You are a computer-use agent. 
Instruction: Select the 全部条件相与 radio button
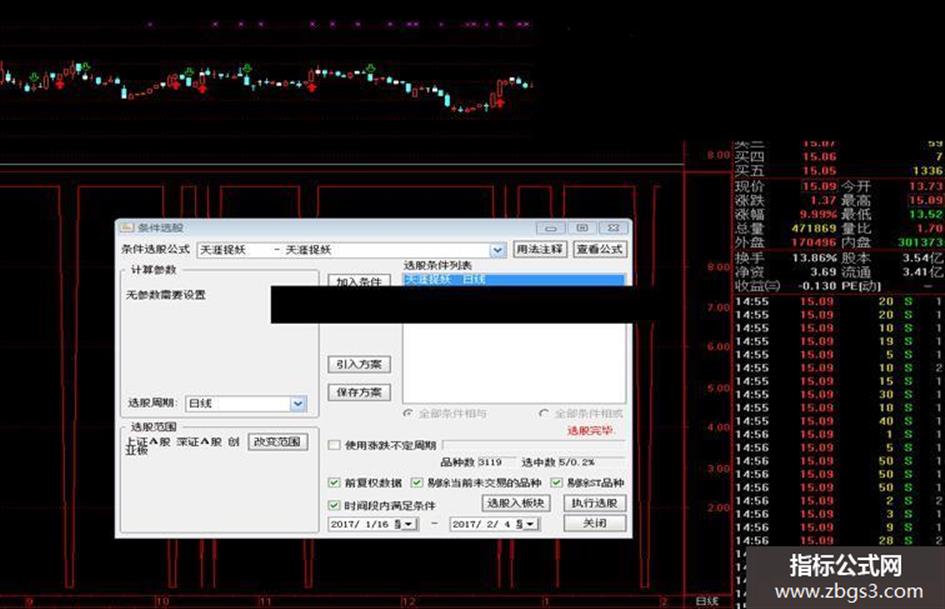point(408,414)
